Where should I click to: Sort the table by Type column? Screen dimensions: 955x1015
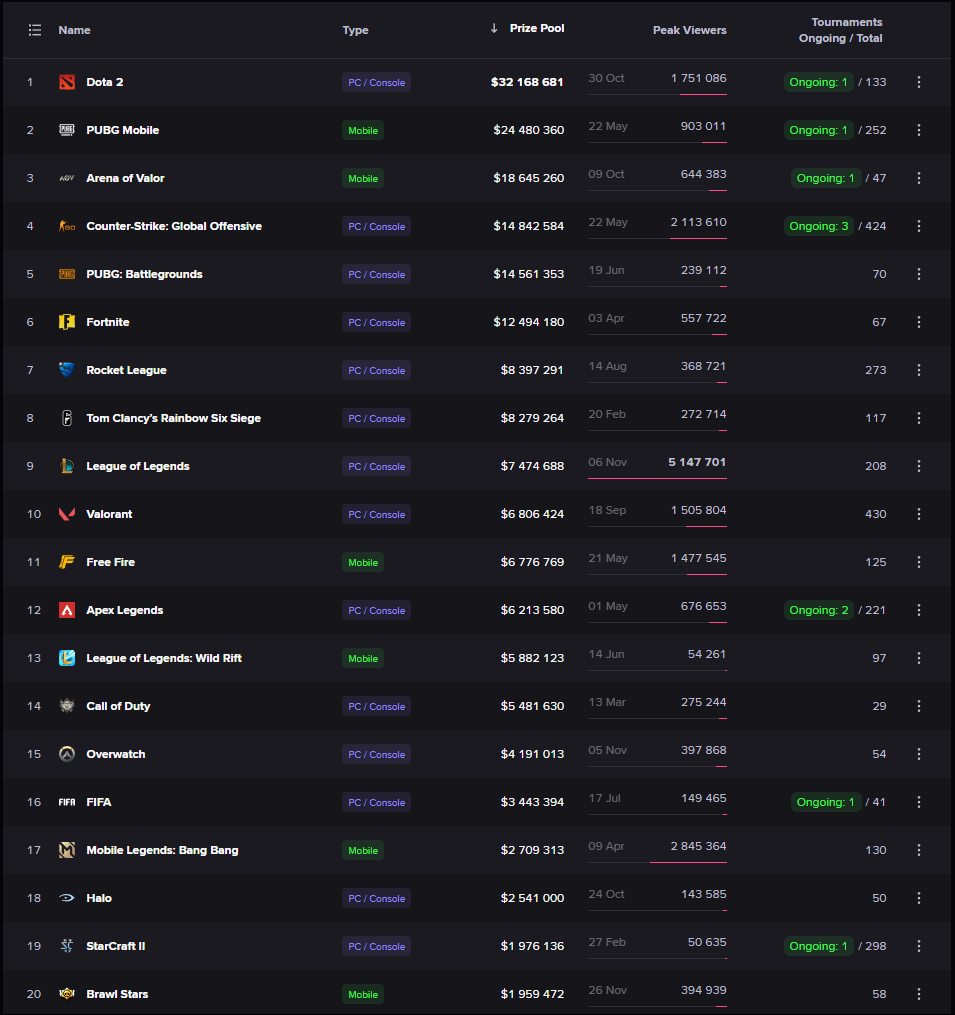tap(355, 30)
